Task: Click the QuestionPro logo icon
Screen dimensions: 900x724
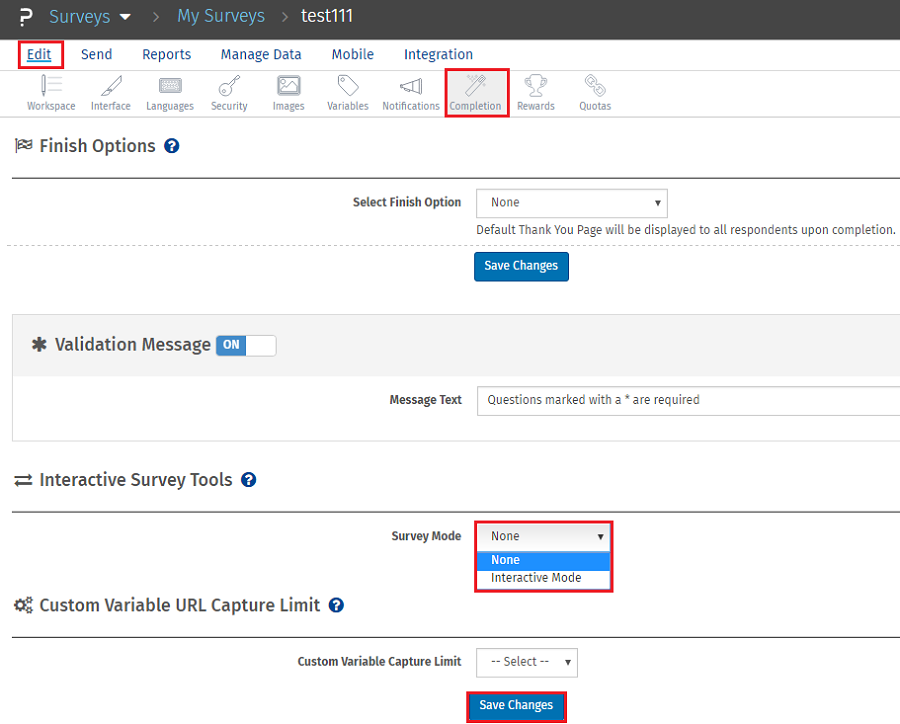Action: click(25, 17)
